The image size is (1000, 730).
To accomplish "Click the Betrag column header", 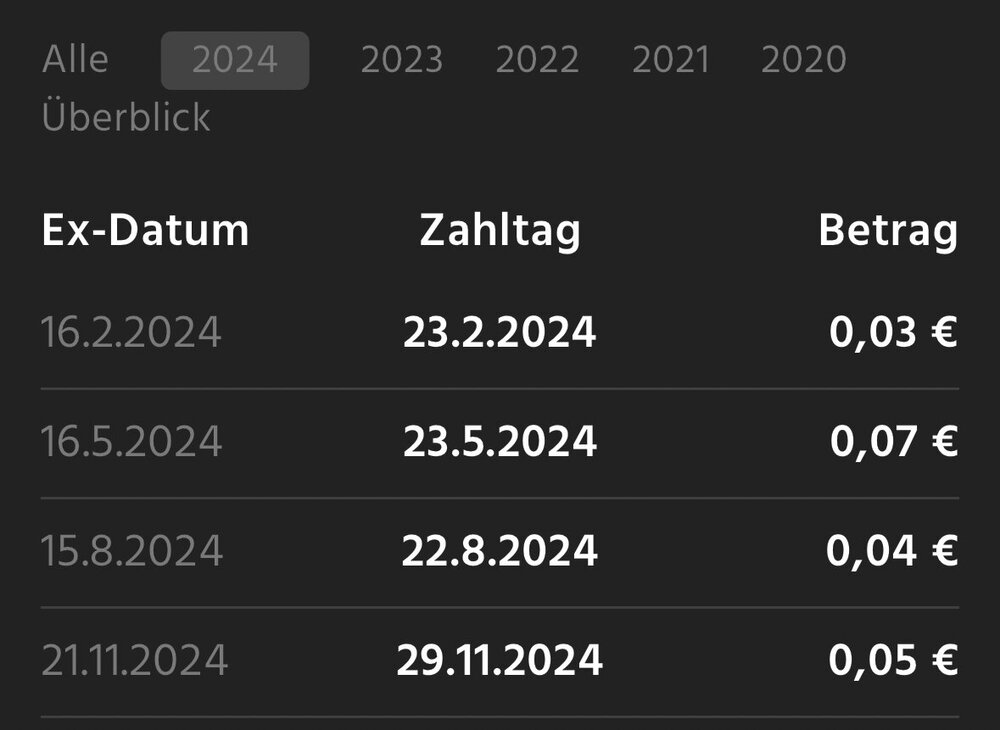I will pyautogui.click(x=888, y=231).
